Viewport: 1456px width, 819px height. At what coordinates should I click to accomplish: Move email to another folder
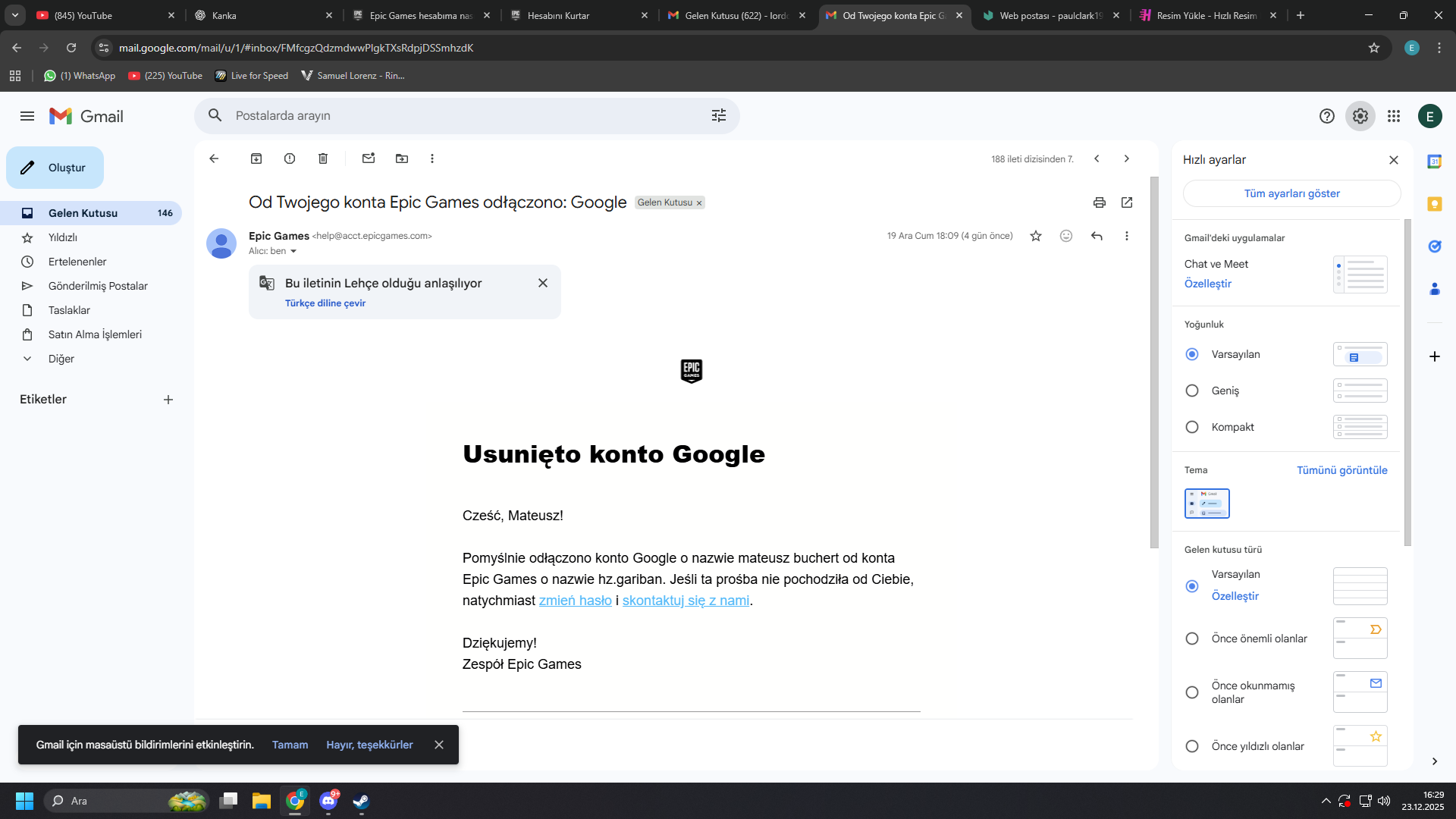[x=402, y=158]
